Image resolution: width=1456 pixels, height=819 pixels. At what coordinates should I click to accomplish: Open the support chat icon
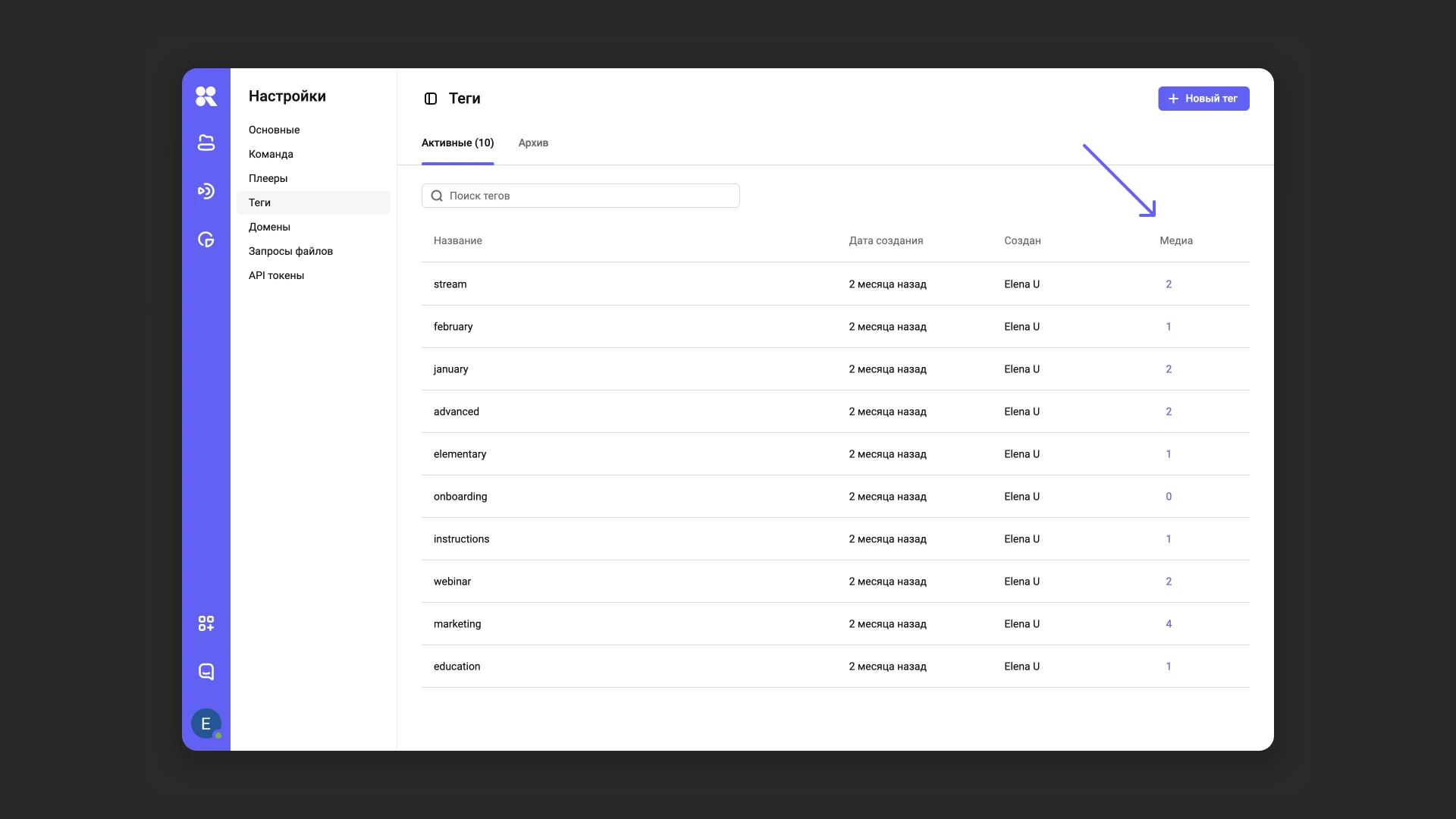206,672
